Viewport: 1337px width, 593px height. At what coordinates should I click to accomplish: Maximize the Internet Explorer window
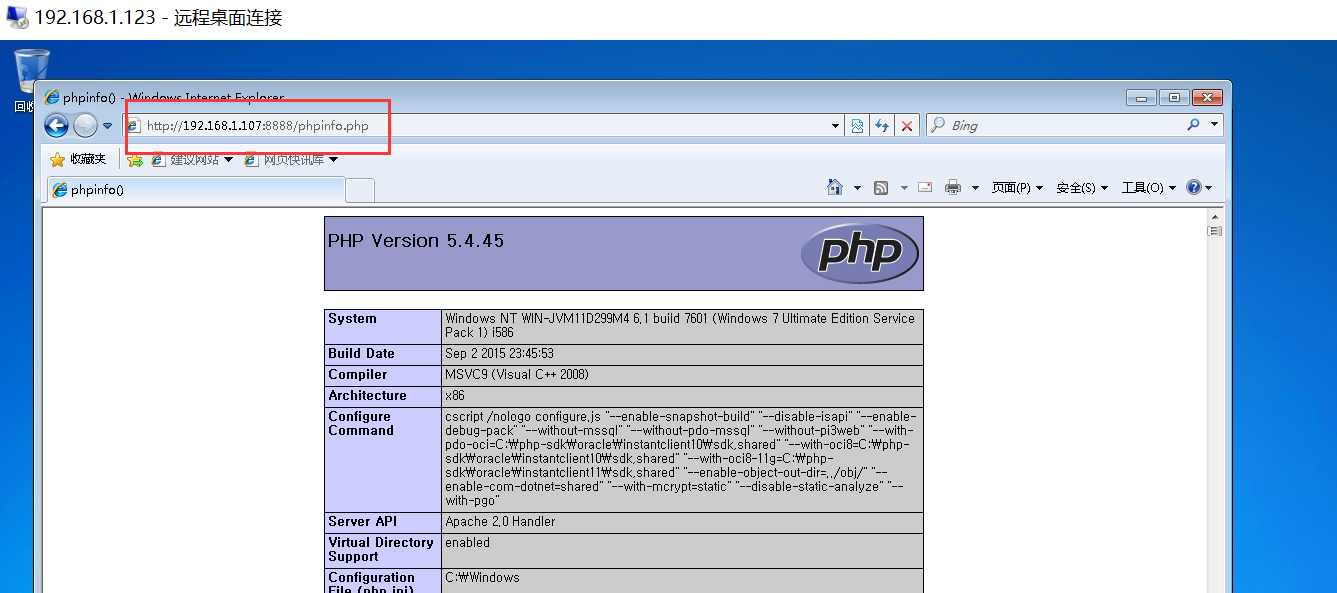pyautogui.click(x=1174, y=97)
